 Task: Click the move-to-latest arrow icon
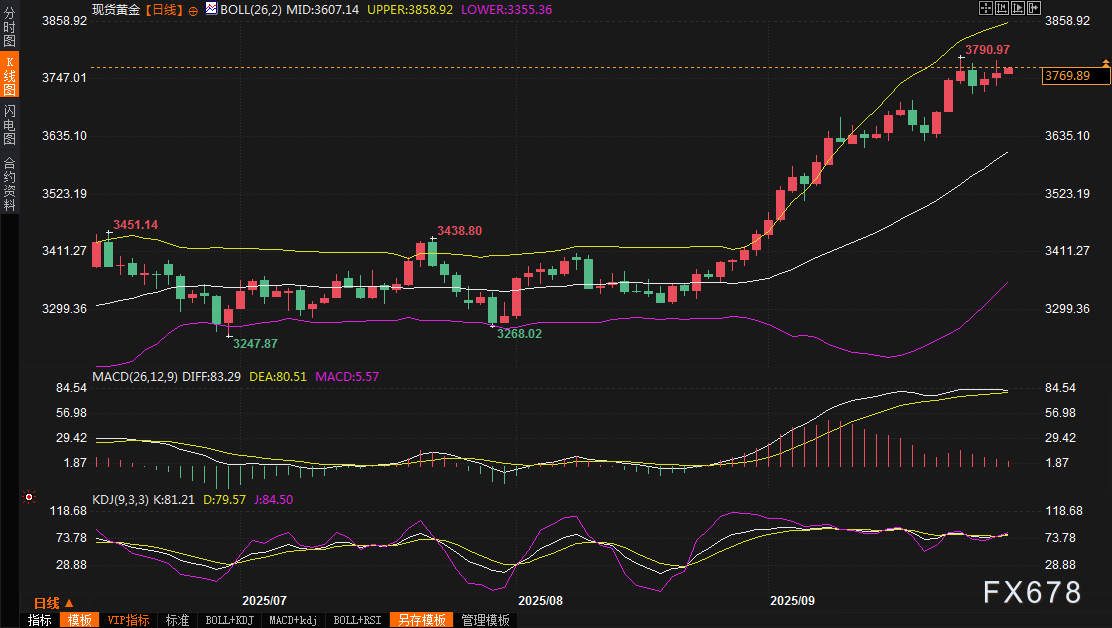click(x=1032, y=8)
